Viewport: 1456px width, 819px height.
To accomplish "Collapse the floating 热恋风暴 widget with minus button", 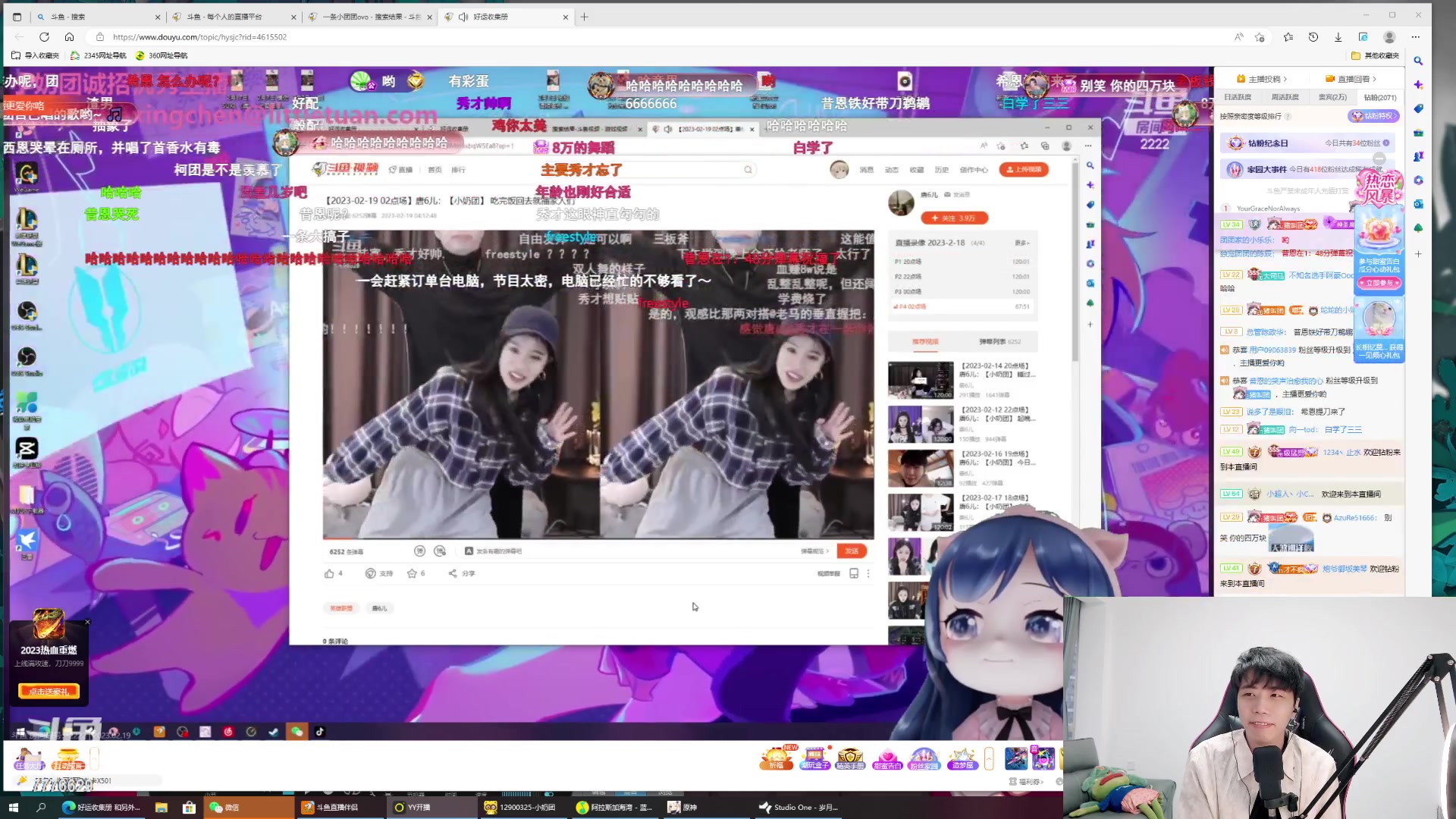I will (1379, 158).
